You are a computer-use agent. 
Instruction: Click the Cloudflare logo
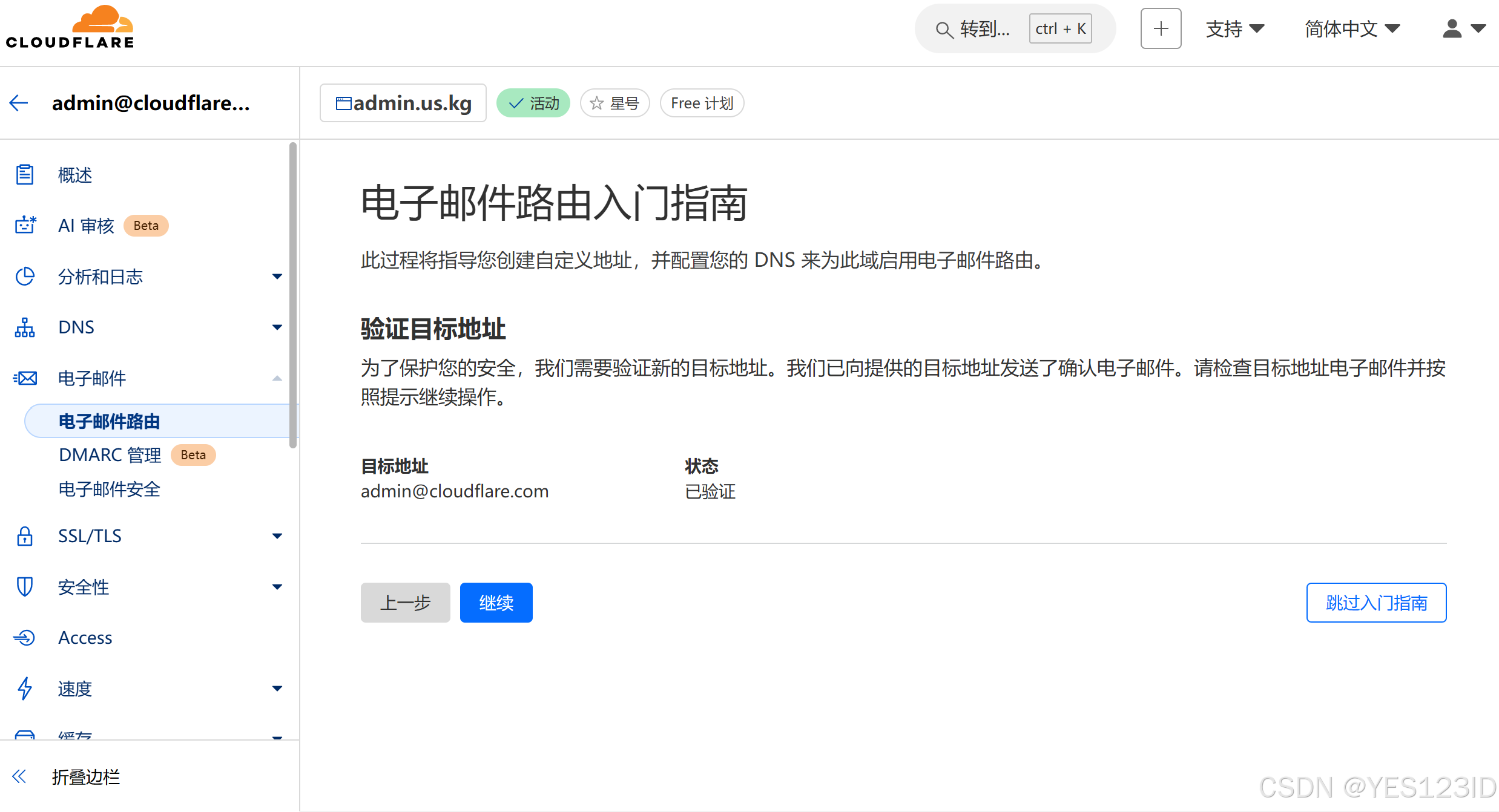pos(70,28)
